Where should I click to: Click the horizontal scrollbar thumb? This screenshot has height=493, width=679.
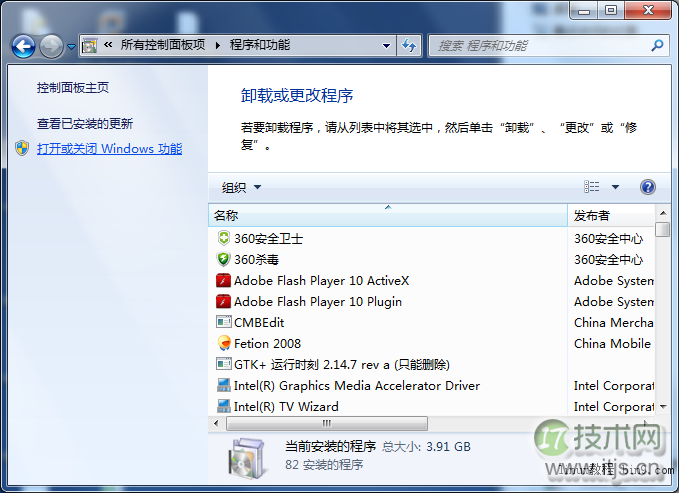[327, 423]
